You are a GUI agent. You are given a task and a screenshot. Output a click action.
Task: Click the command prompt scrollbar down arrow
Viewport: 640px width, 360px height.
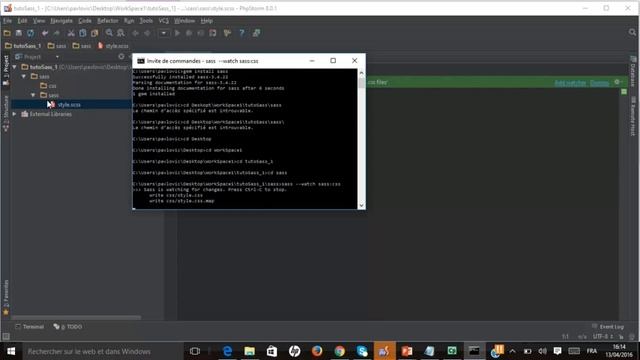(x=361, y=205)
